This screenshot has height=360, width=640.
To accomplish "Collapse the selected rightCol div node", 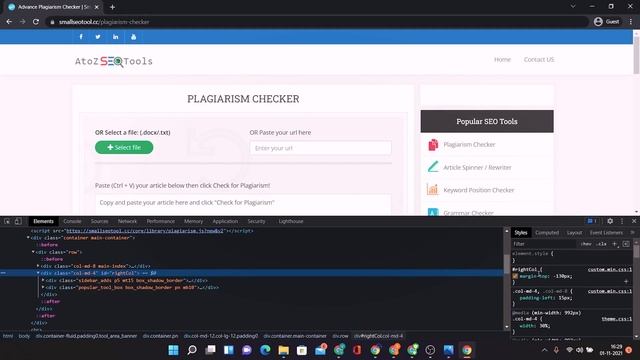I will click(x=38, y=273).
